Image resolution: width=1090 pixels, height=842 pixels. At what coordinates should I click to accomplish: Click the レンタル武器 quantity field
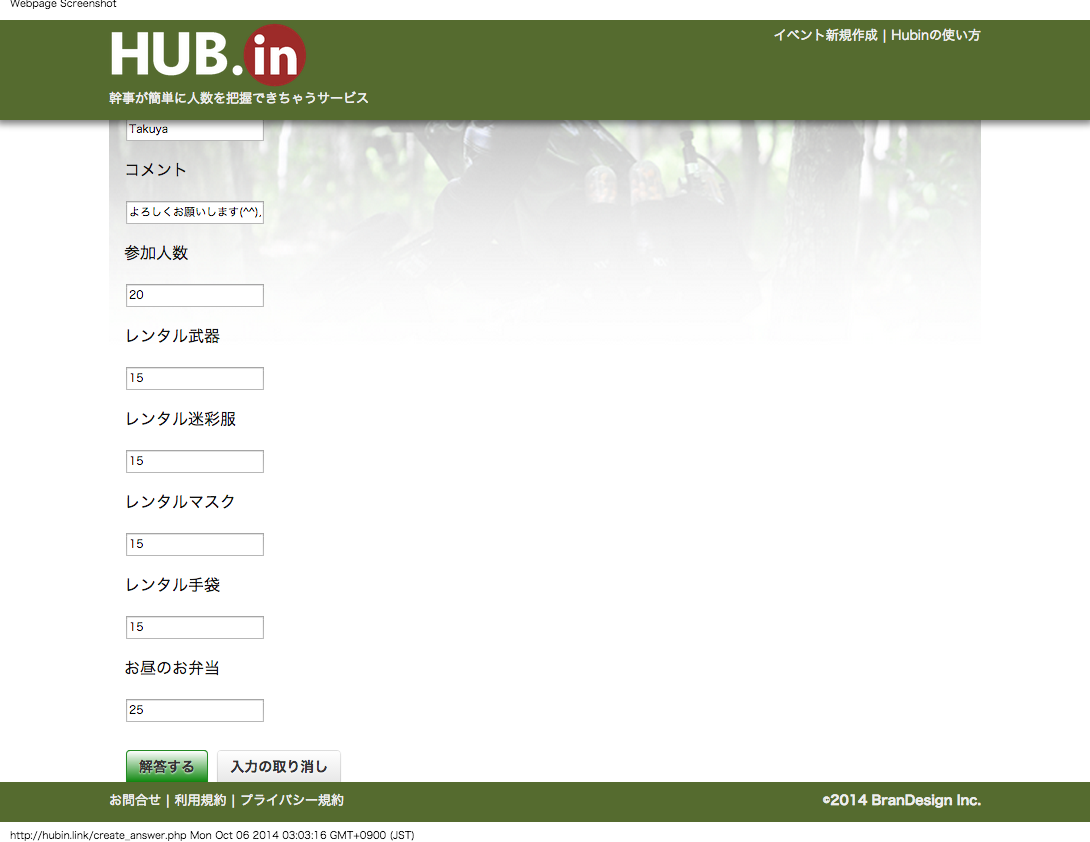pyautogui.click(x=195, y=378)
